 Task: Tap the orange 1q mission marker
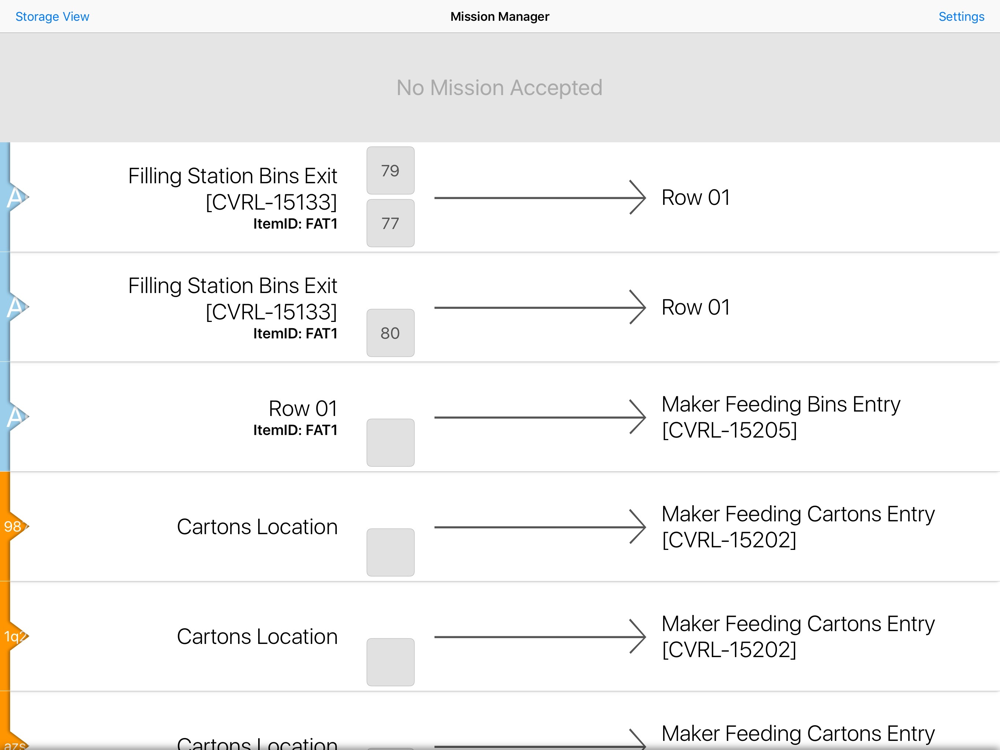14,637
